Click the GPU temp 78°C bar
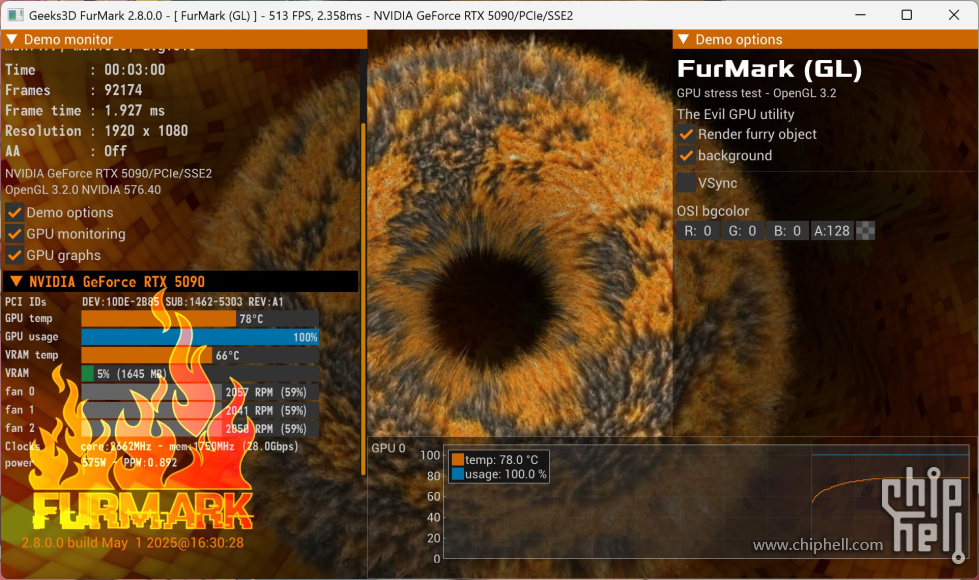This screenshot has height=580, width=979. point(200,319)
